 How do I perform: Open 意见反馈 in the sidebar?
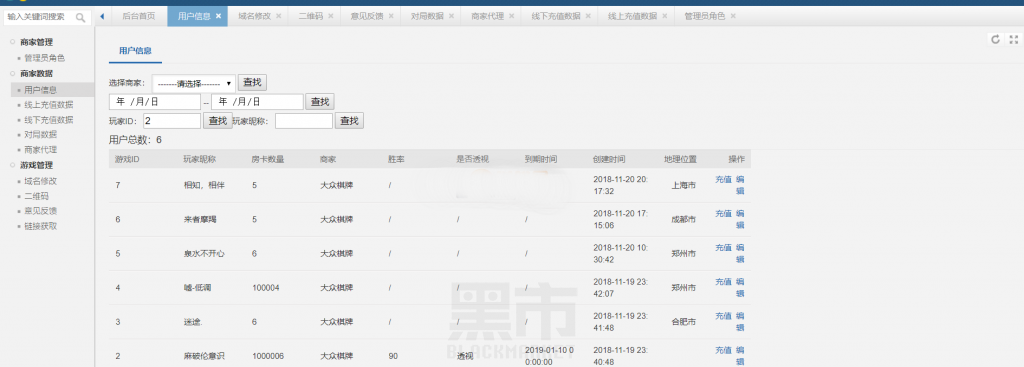coord(40,211)
